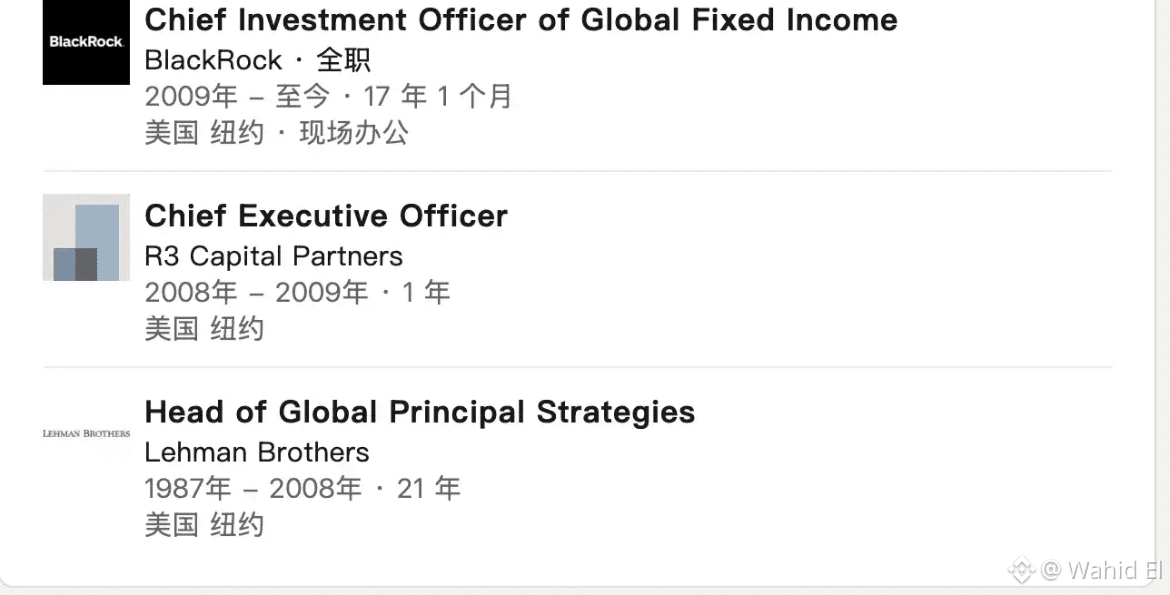Click the Binance watermark icon
The width and height of the screenshot is (1170, 595).
coord(1022,570)
